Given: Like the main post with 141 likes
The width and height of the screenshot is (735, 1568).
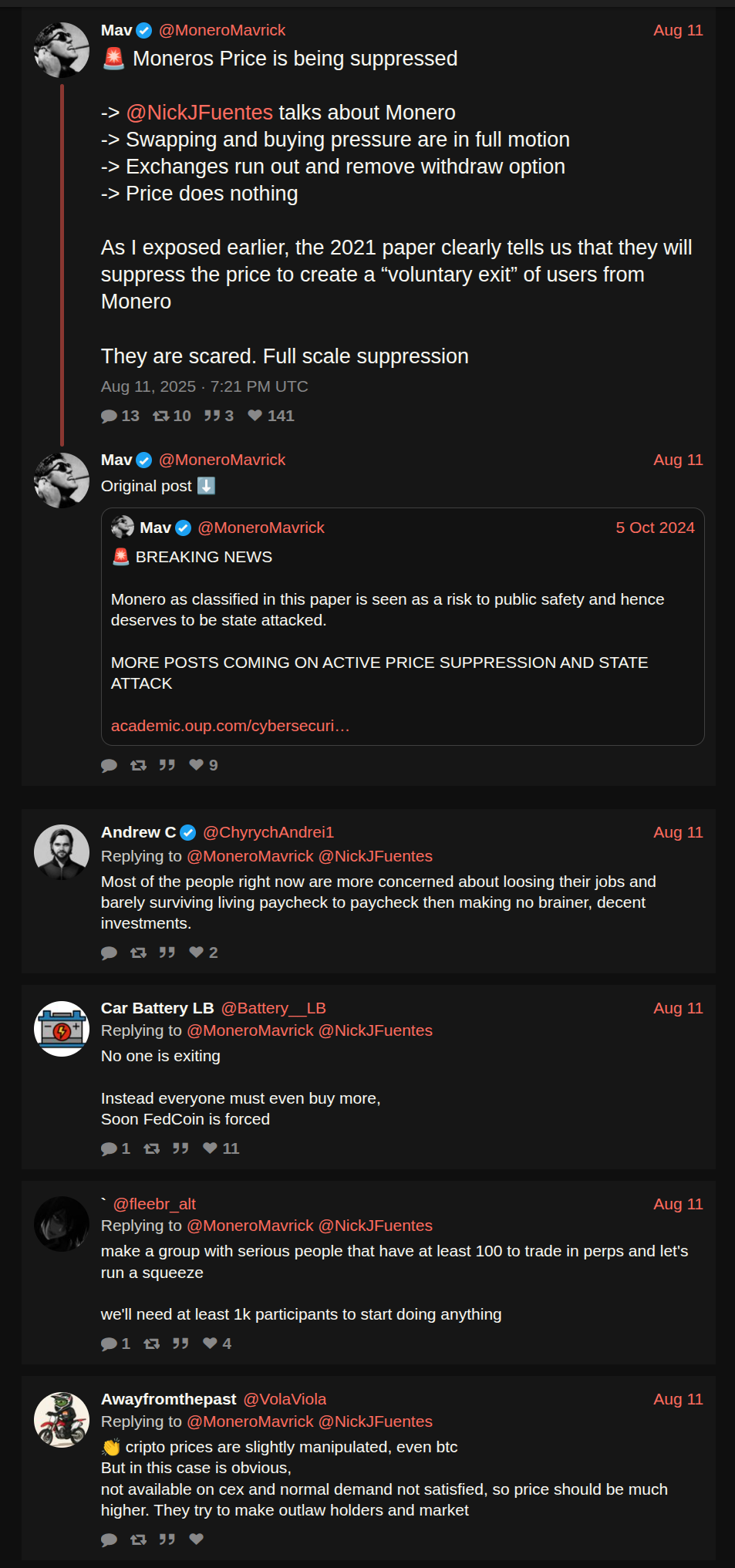Looking at the screenshot, I should pos(255,416).
